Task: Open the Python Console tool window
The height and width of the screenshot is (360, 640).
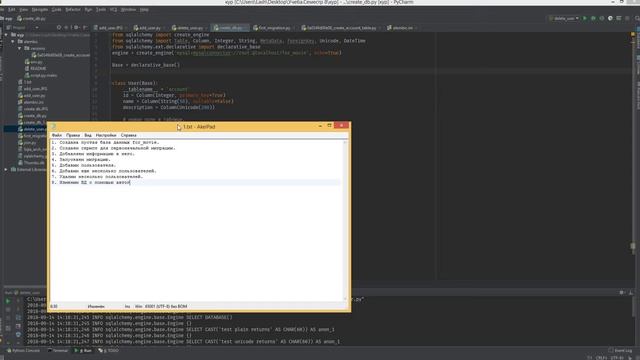Action: 24,350
